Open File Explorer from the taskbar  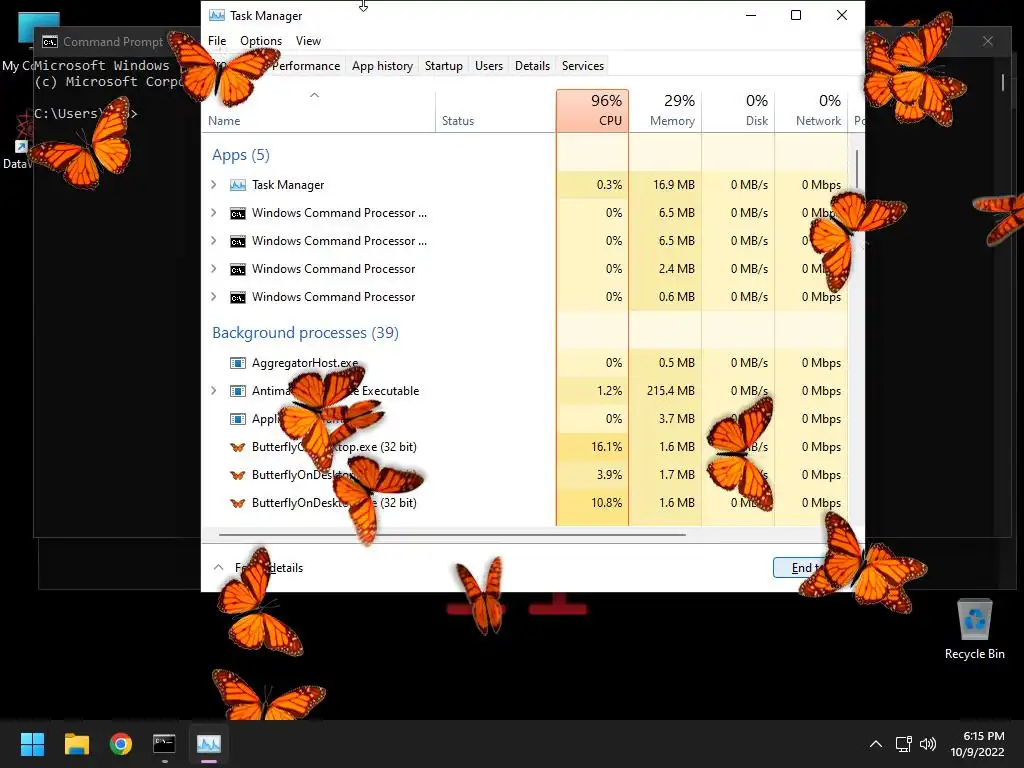pos(76,744)
